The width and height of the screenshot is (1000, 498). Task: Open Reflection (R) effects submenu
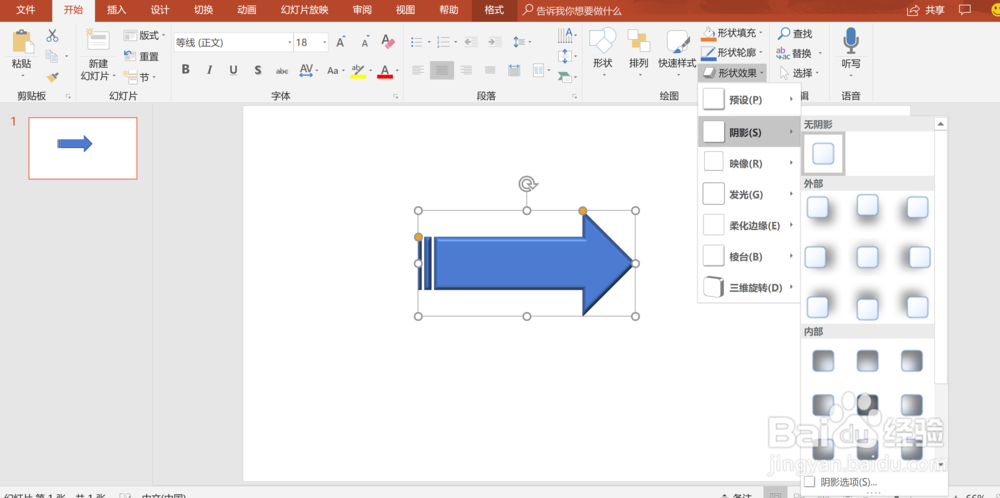[x=749, y=163]
